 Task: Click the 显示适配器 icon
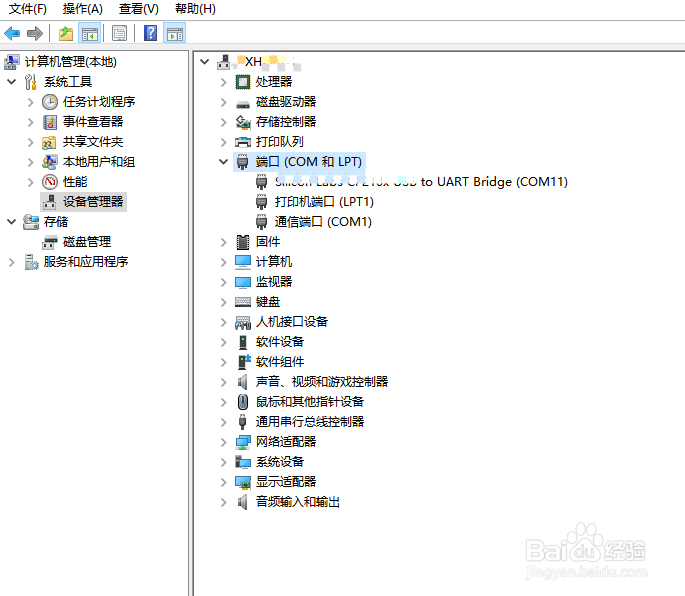[243, 482]
